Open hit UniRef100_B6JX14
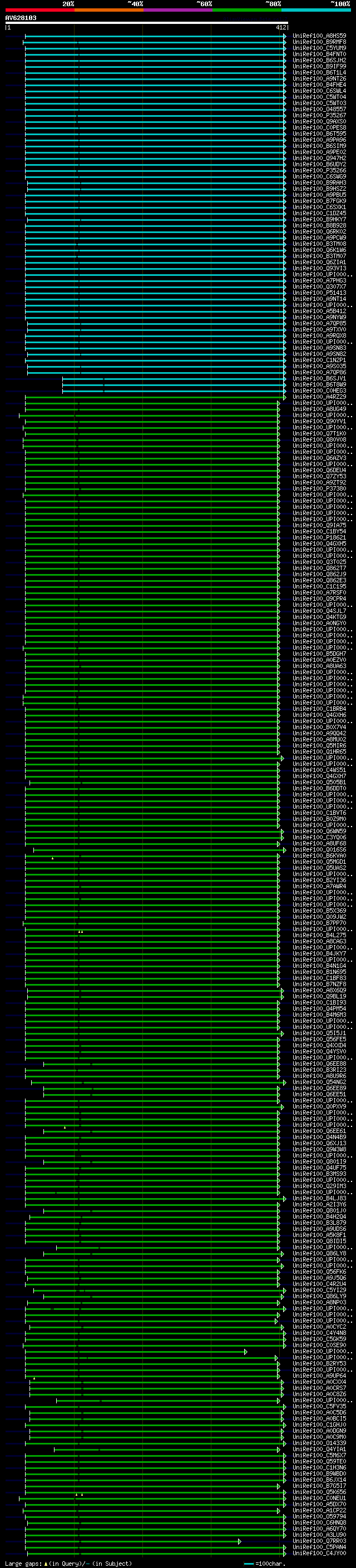356x1568 pixels. tap(319, 1480)
